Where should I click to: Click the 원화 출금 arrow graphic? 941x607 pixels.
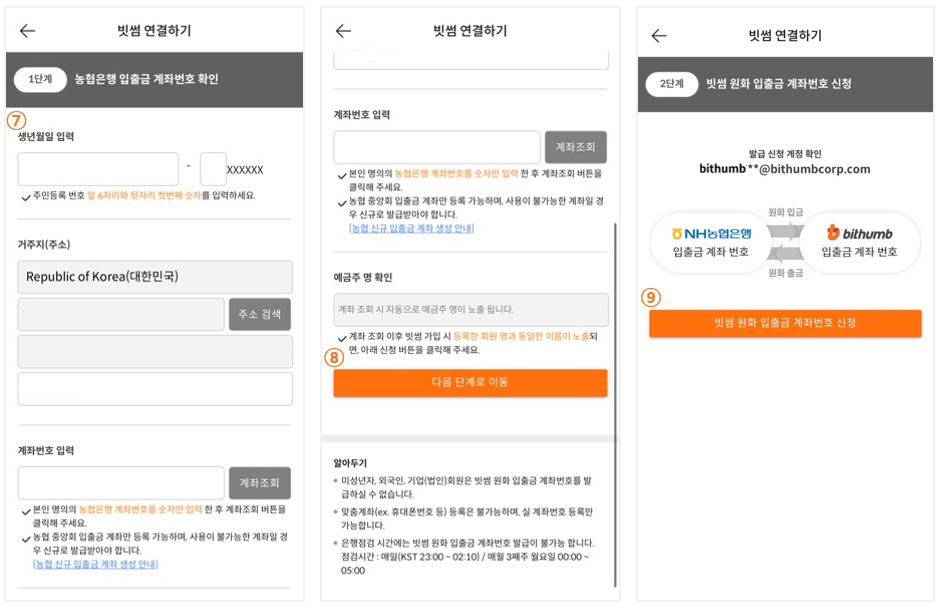tap(786, 254)
